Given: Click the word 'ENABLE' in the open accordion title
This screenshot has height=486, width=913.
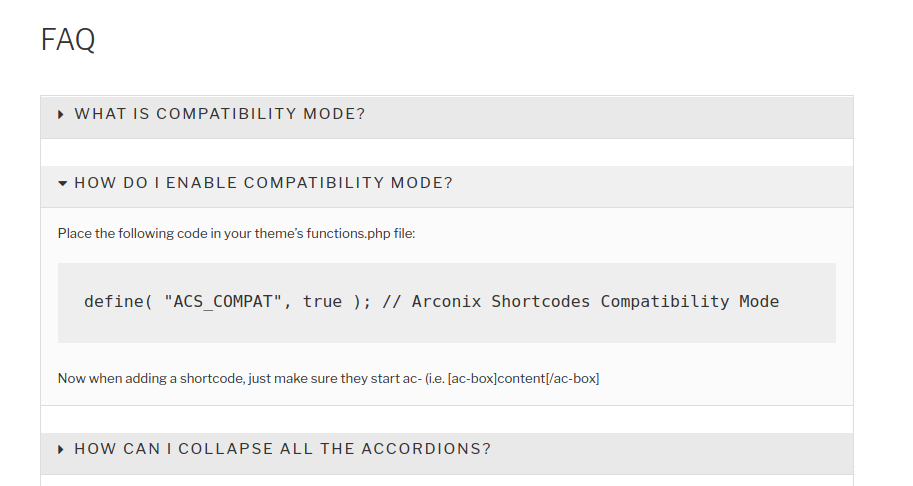Looking at the screenshot, I should tap(201, 183).
